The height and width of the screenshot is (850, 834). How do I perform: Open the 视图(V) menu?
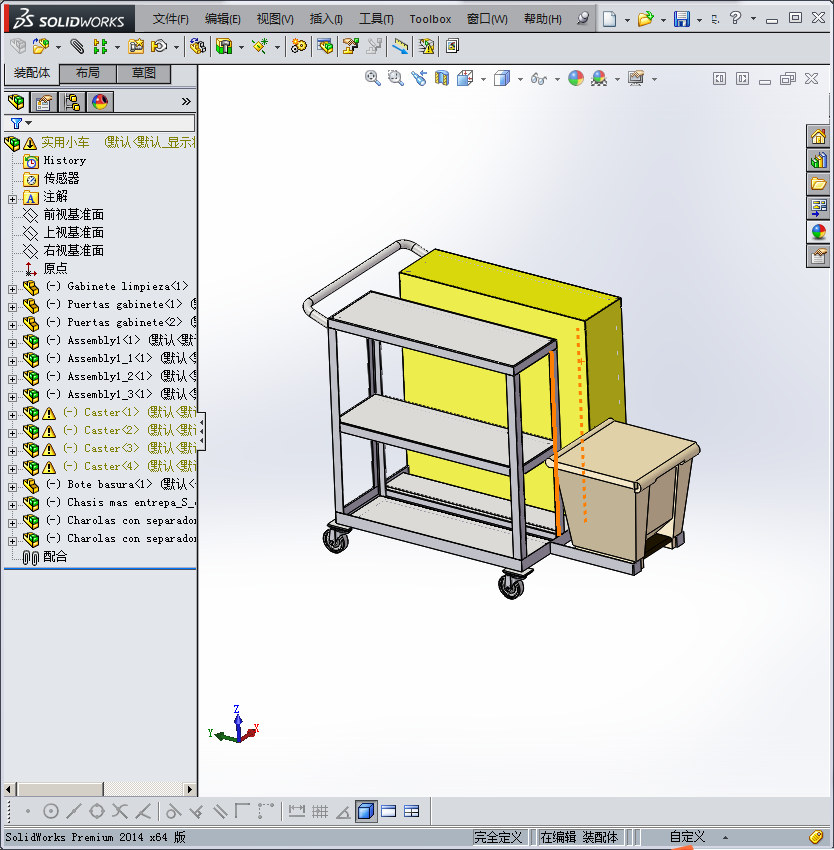pyautogui.click(x=275, y=19)
